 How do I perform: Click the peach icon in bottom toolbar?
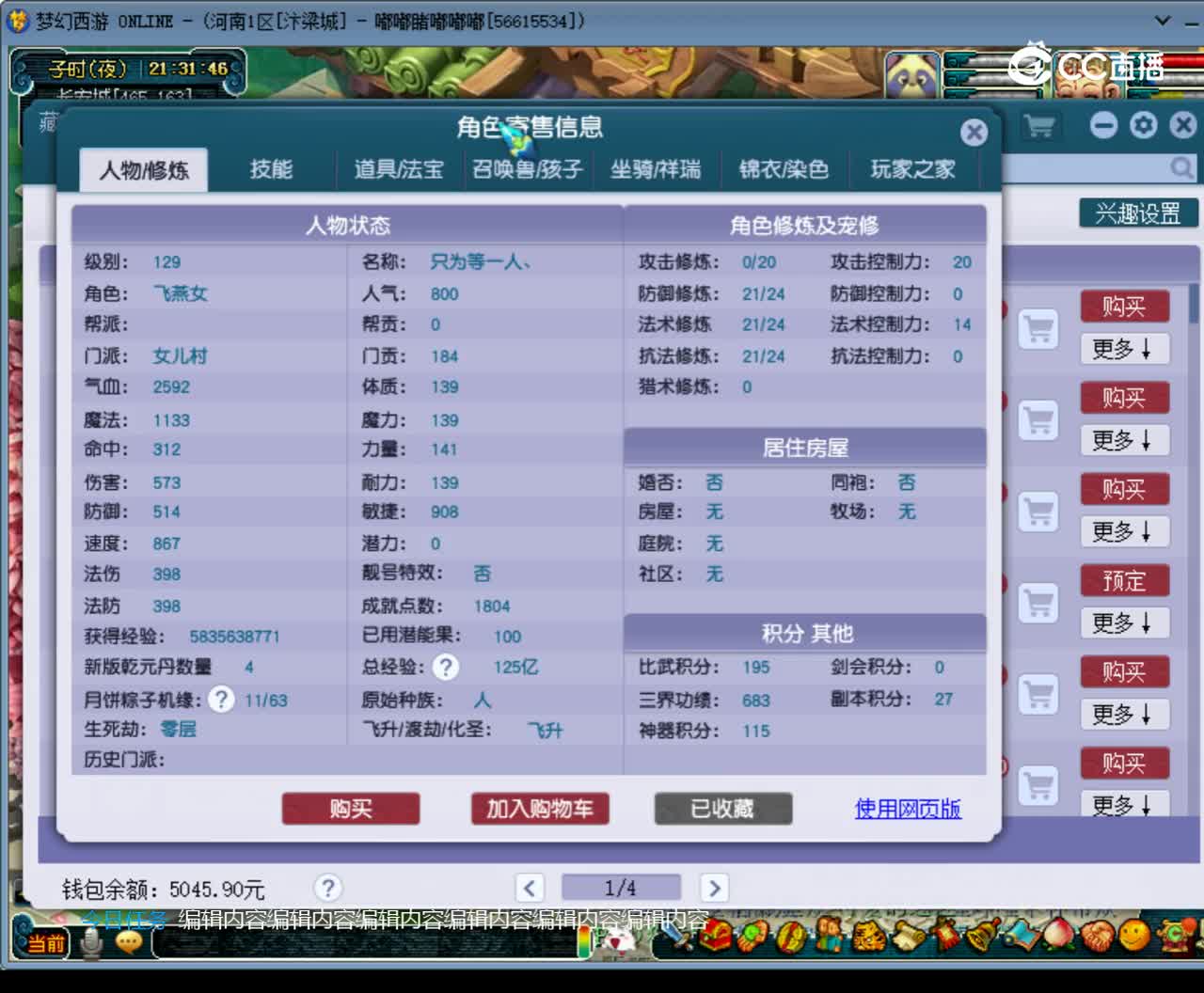point(1058,934)
